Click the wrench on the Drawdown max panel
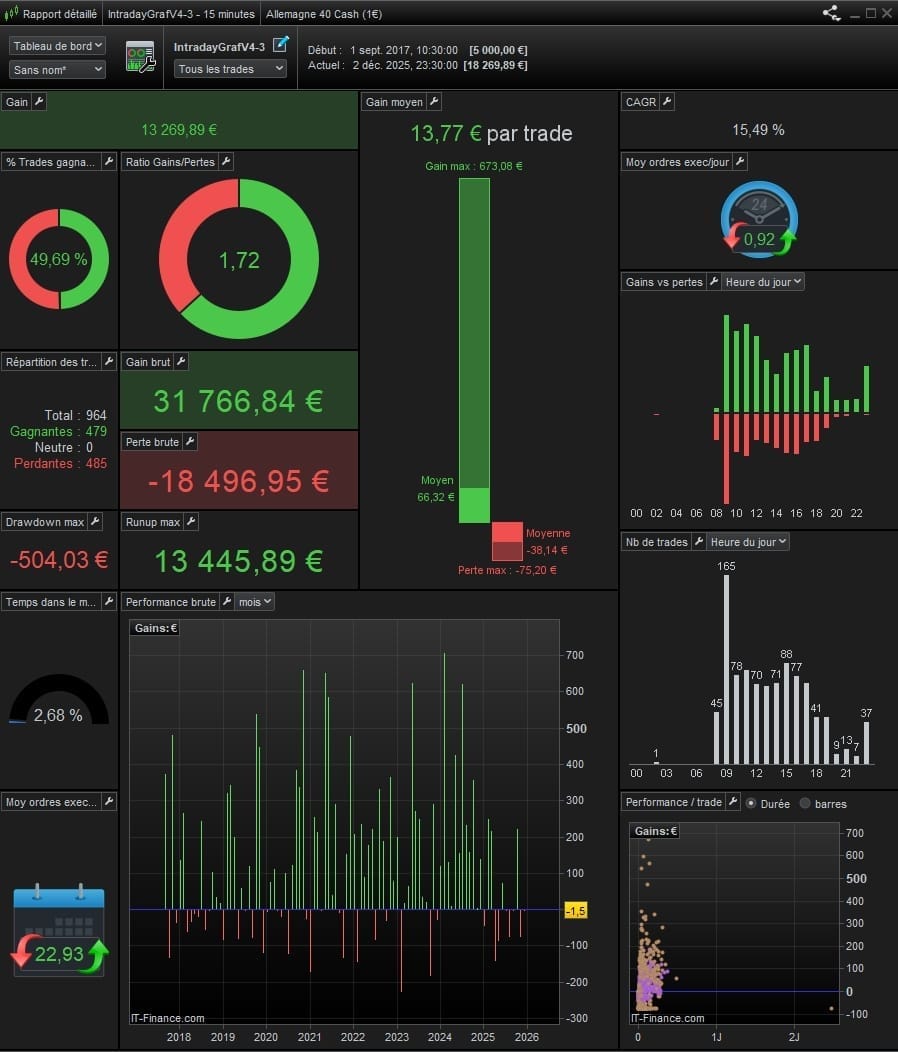 (95, 522)
